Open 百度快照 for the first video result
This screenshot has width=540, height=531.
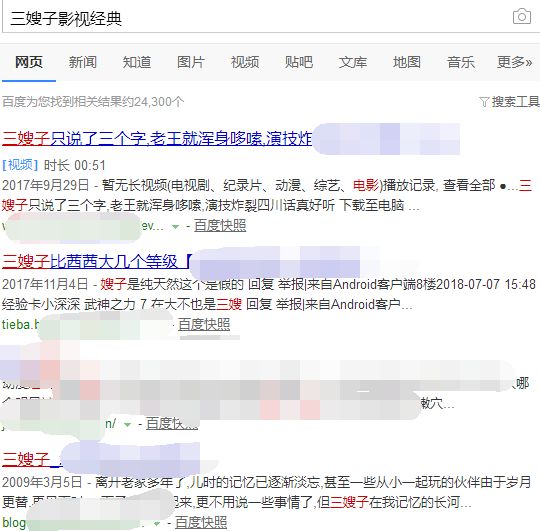click(220, 226)
